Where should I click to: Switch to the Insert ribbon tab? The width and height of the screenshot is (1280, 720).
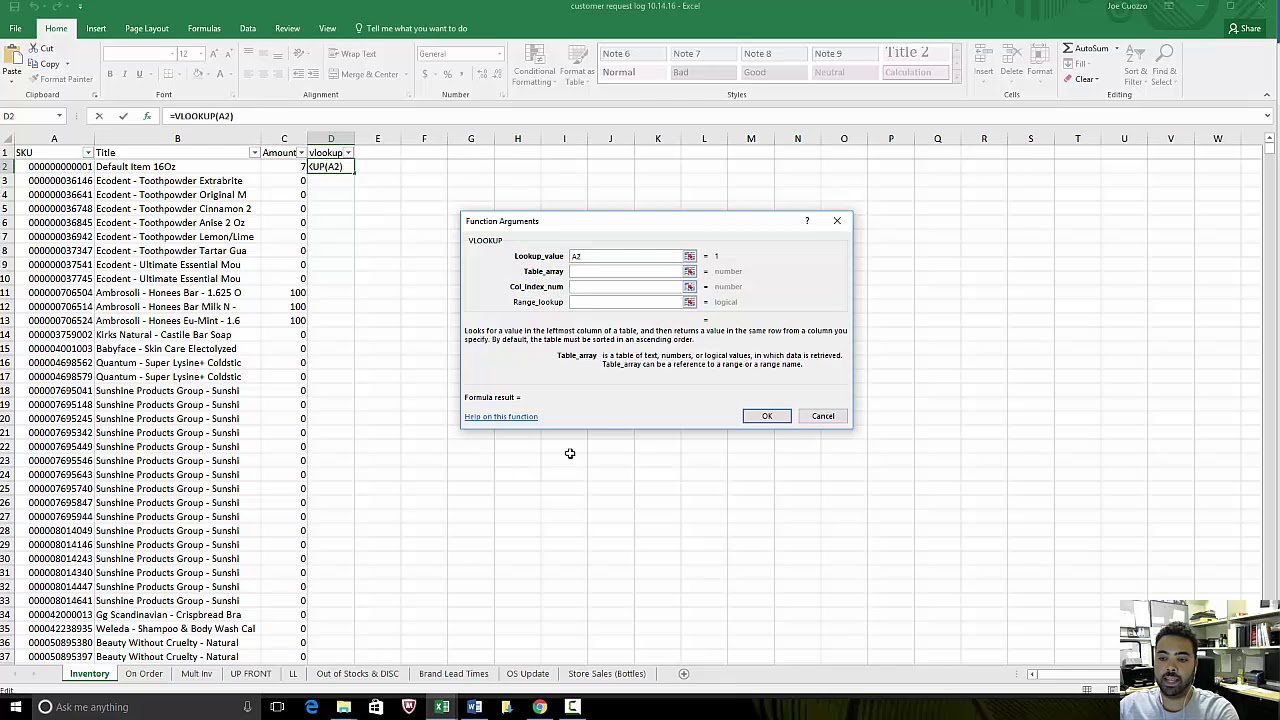coord(96,28)
